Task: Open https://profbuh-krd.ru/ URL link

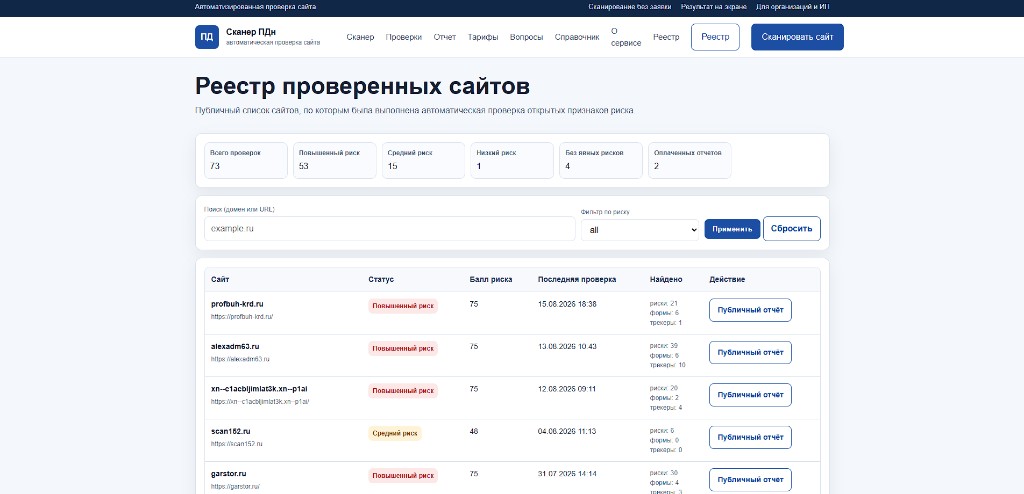Action: [x=242, y=317]
